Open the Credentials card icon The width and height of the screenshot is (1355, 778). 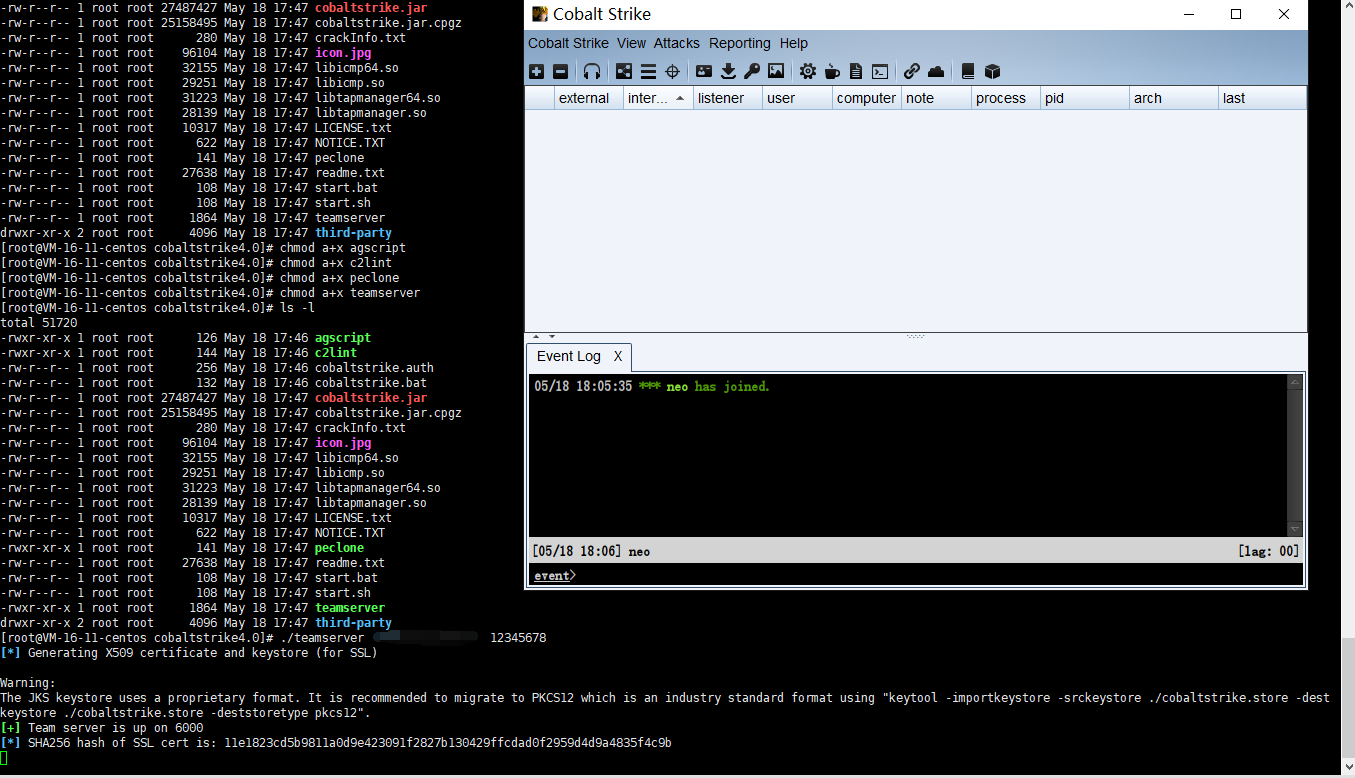click(x=704, y=71)
